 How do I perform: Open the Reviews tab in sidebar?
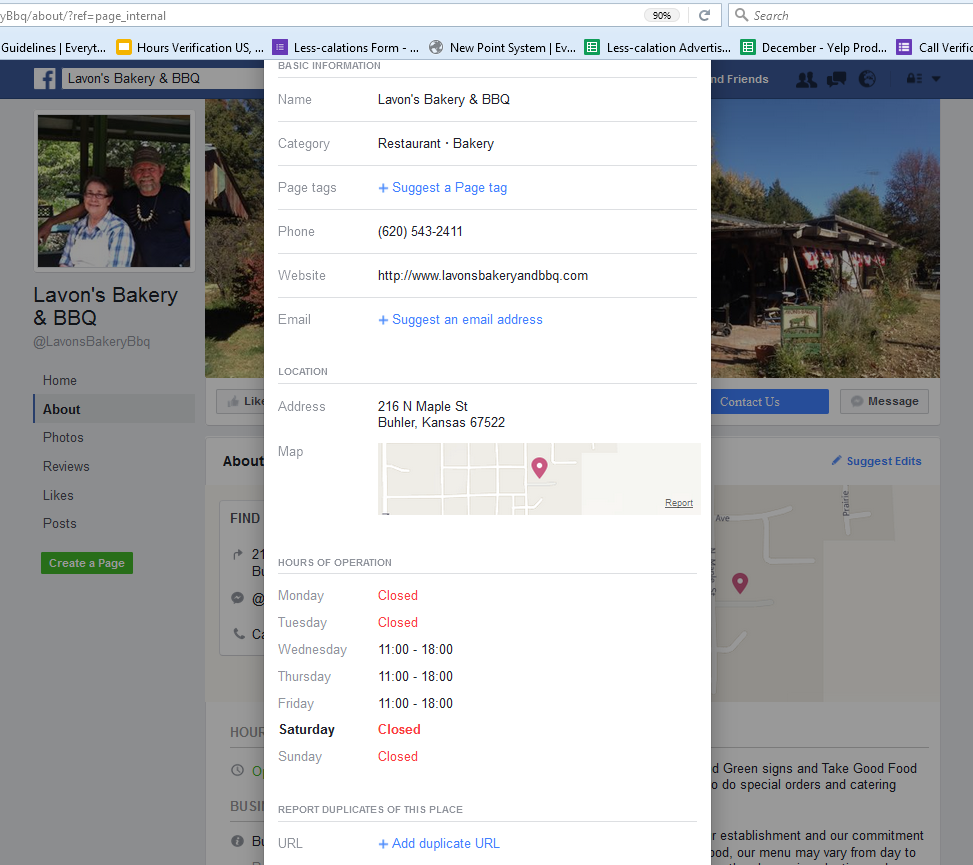66,467
